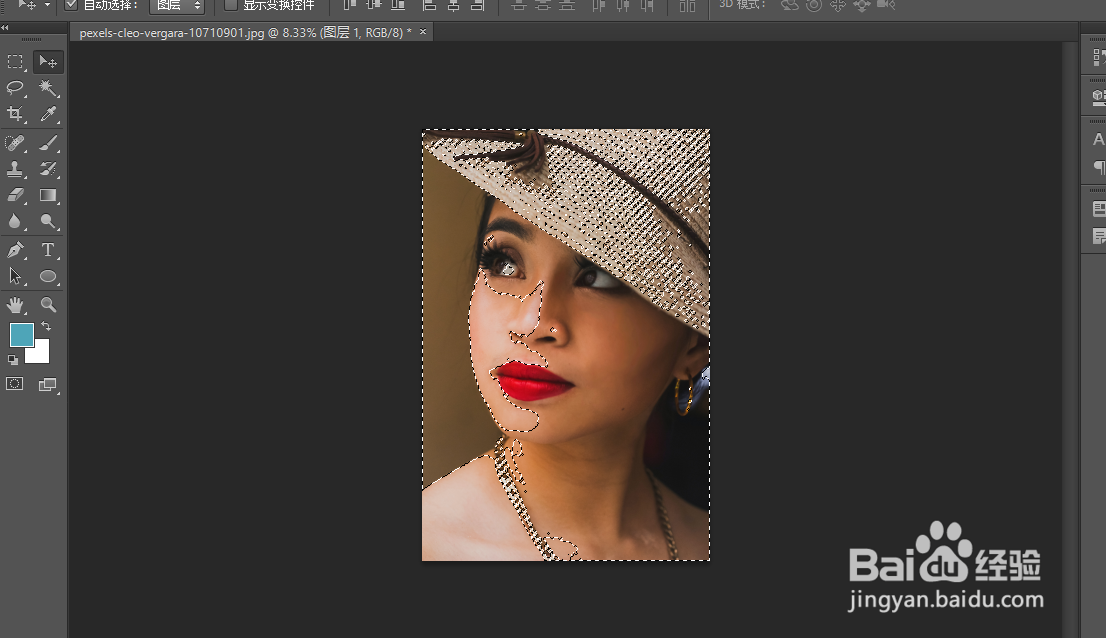This screenshot has height=638, width=1106.
Task: Open the Move tool preset picker arrow
Action: click(47, 5)
